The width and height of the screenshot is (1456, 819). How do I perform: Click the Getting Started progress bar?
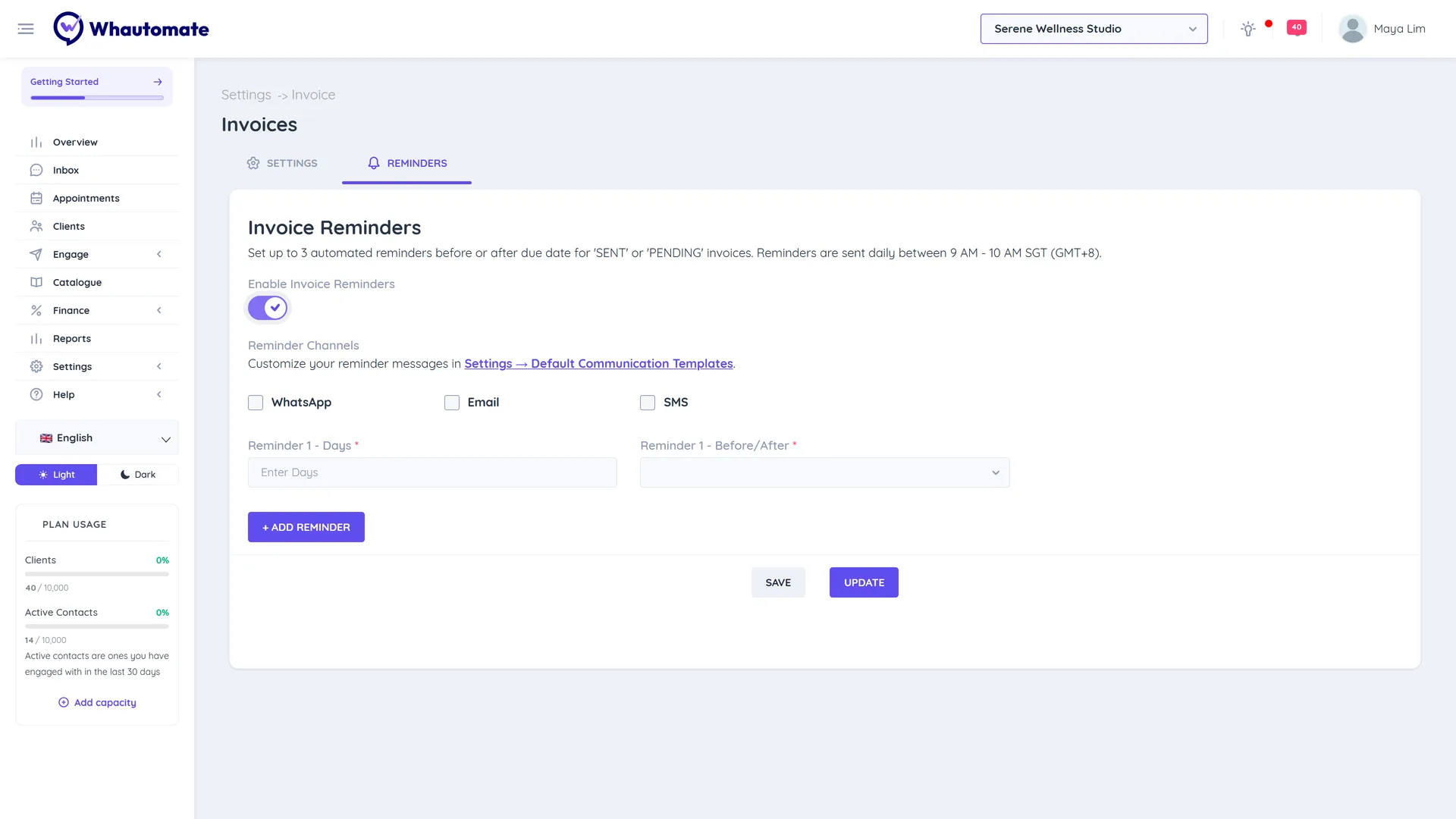click(x=97, y=98)
